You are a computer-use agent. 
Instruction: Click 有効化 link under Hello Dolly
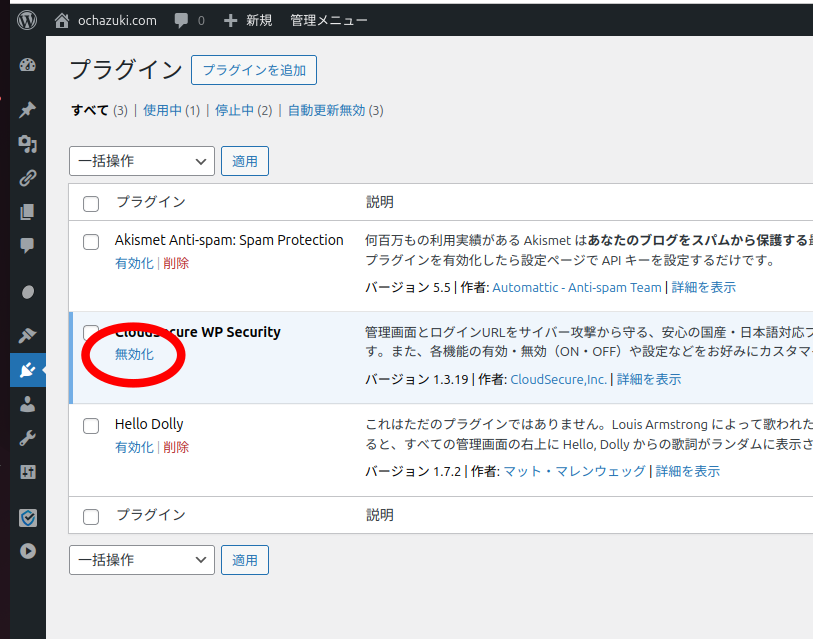point(134,447)
